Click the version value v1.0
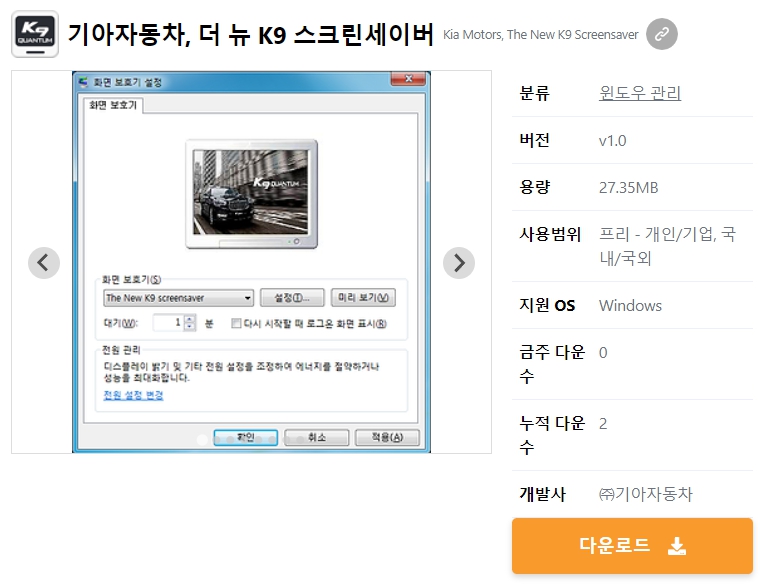Image resolution: width=760 pixels, height=584 pixels. pos(612,141)
